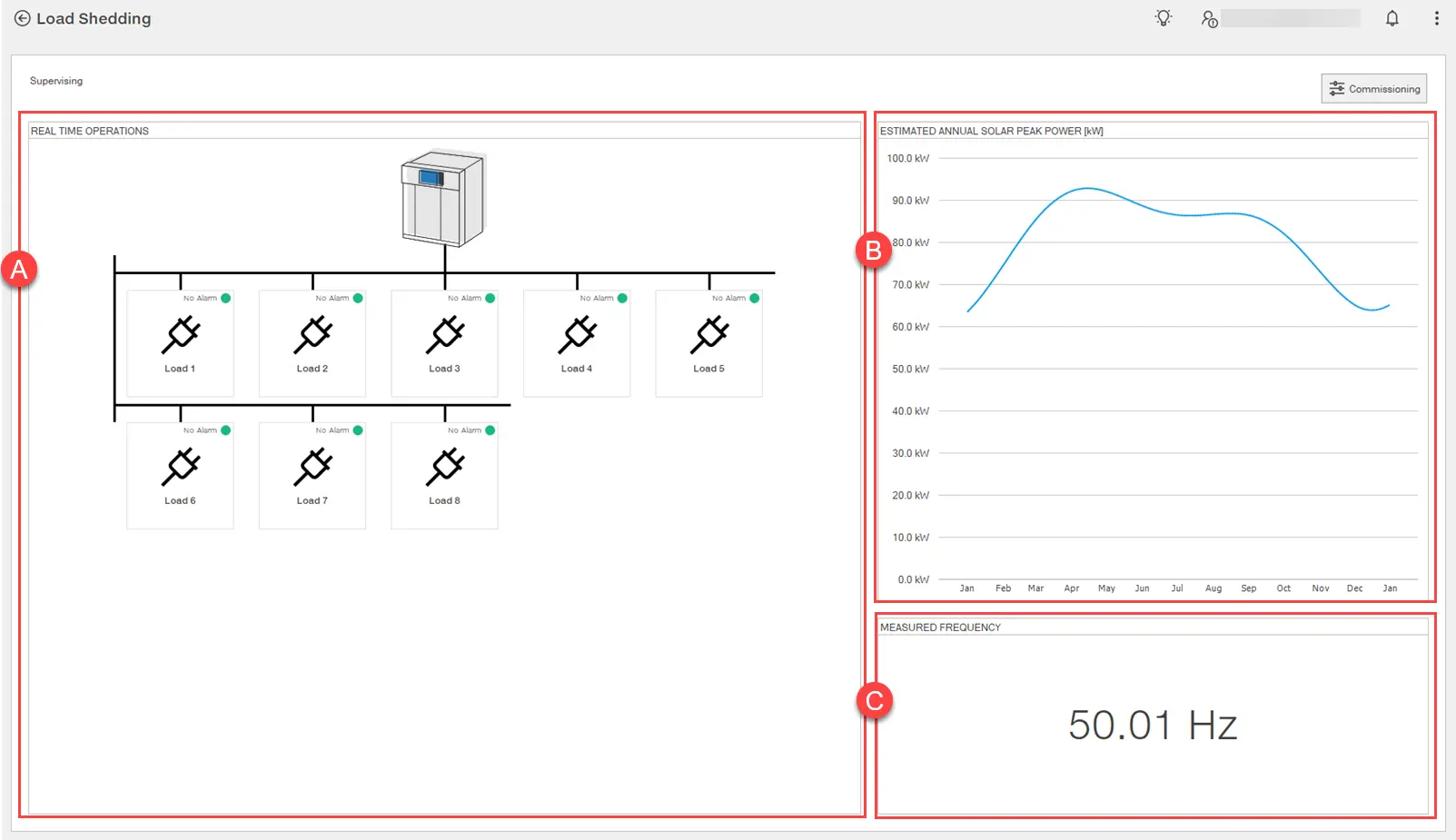The image size is (1456, 840).
Task: Select the switchboard cabinet image
Action: pos(443,199)
